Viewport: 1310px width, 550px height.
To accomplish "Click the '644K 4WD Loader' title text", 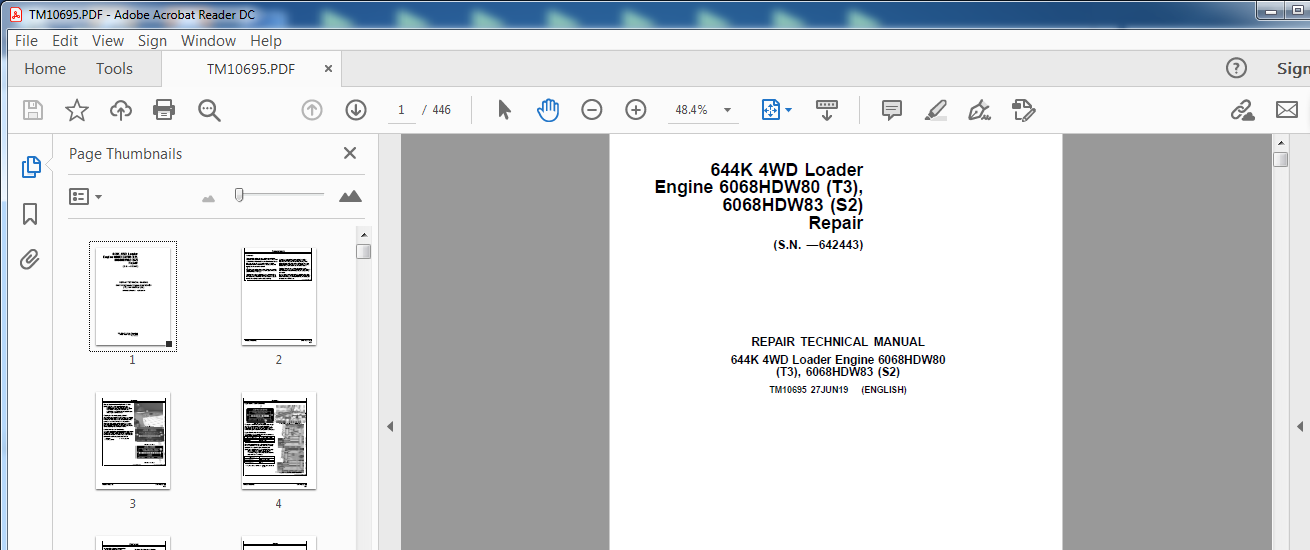I will tap(786, 170).
